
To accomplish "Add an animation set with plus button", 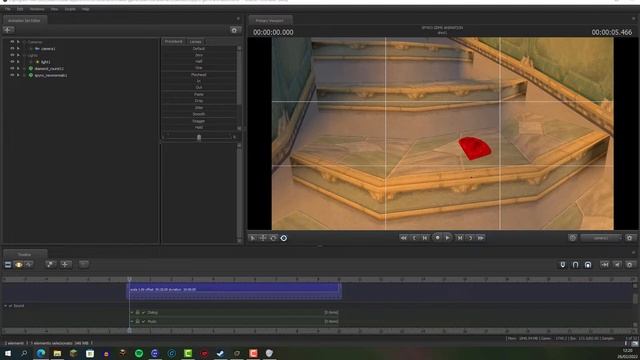I will pyautogui.click(x=8, y=30).
